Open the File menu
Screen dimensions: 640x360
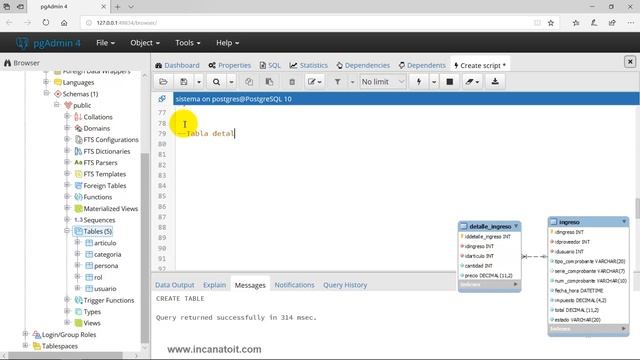pos(105,43)
